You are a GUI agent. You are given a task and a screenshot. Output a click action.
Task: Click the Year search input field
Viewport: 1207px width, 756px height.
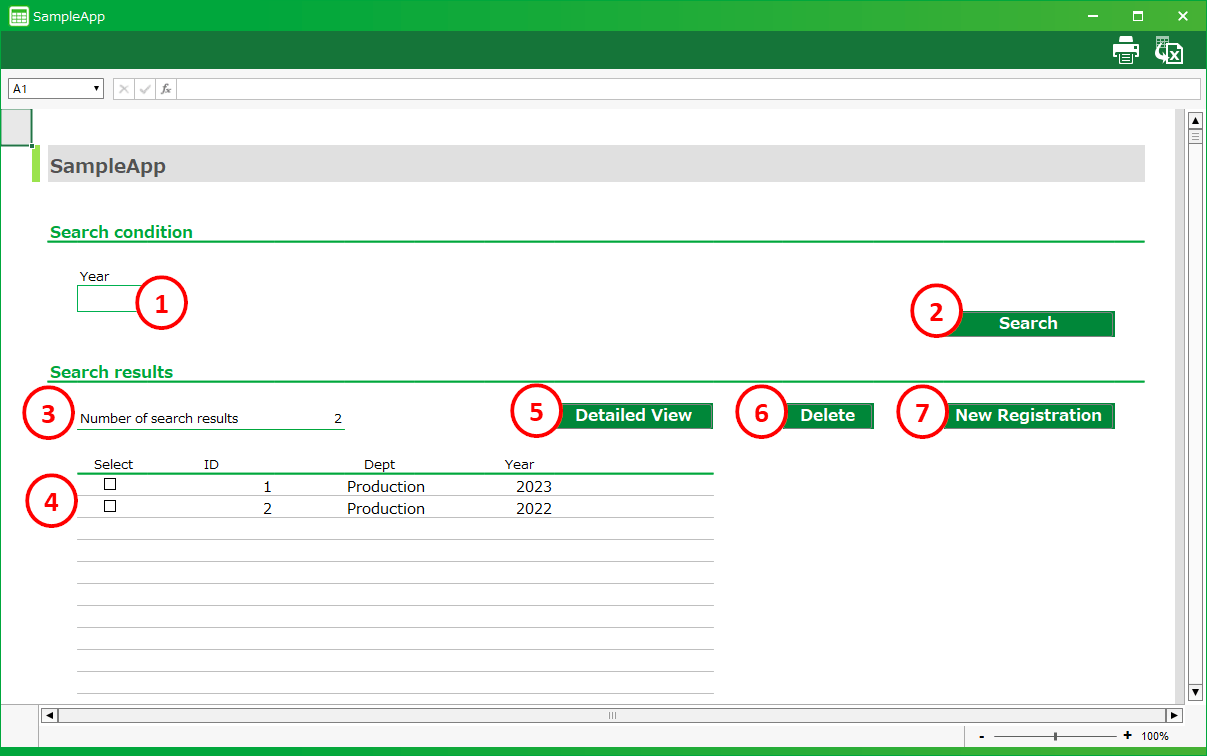(107, 299)
